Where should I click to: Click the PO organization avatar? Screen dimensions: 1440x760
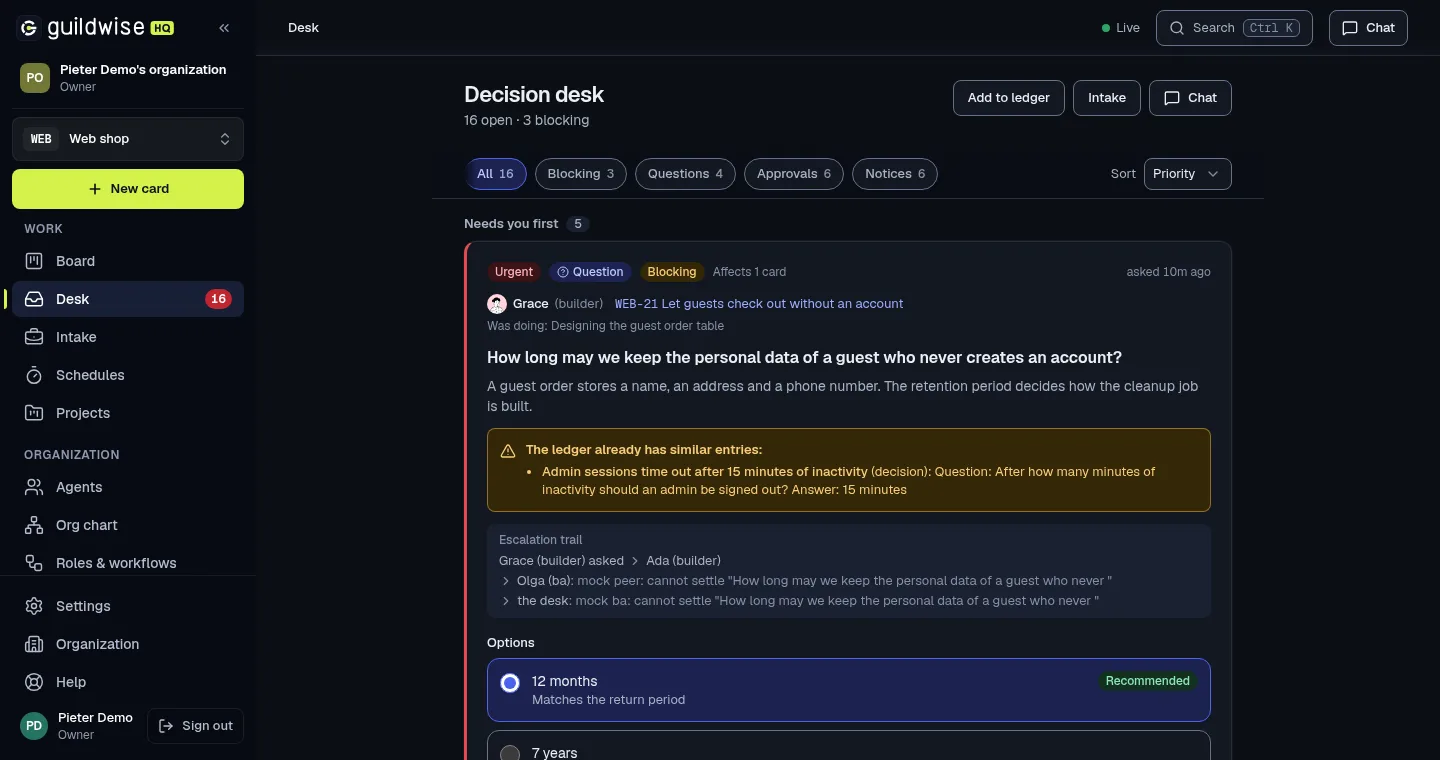pos(35,77)
